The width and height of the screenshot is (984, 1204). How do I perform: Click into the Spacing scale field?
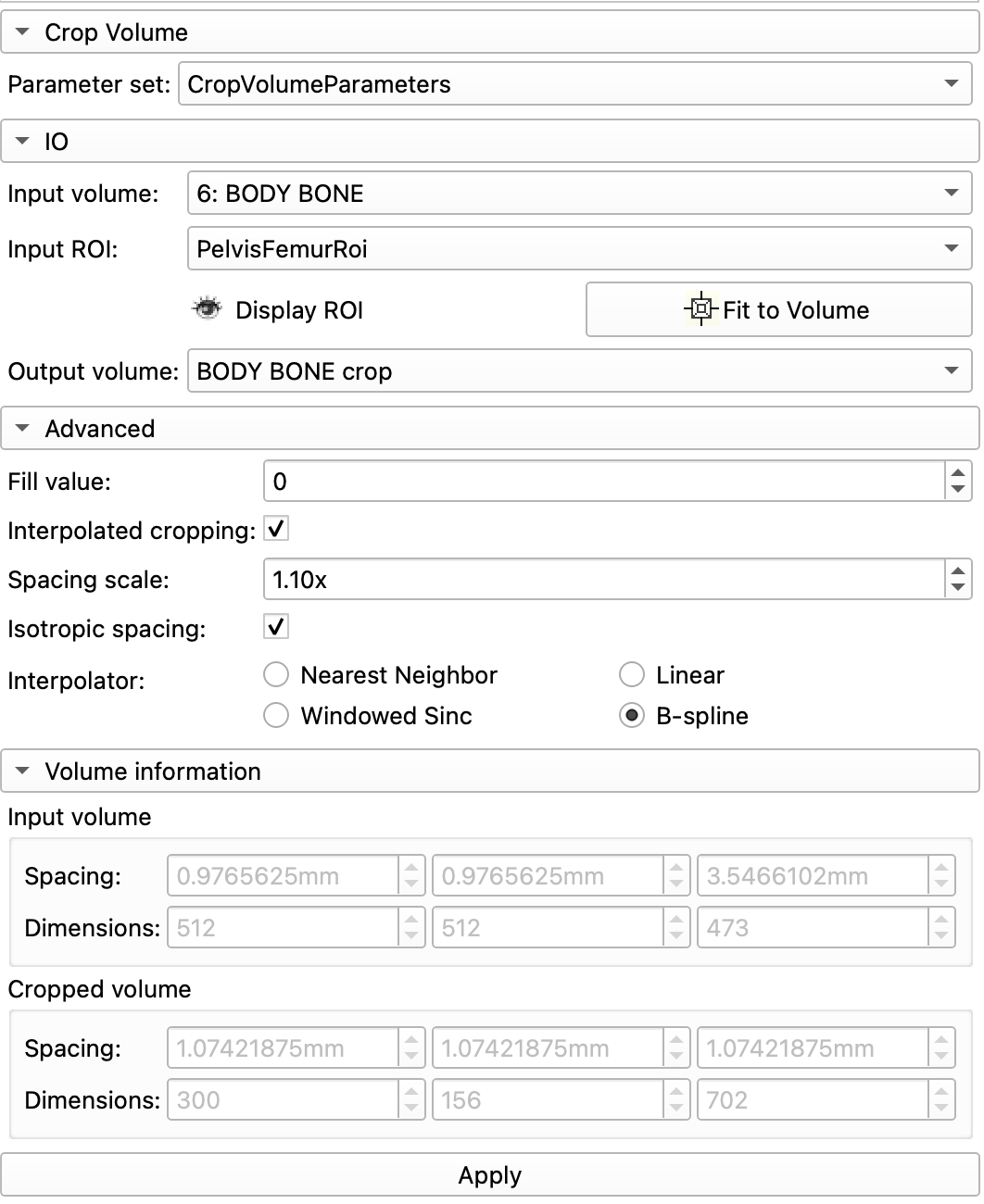[x=604, y=580]
